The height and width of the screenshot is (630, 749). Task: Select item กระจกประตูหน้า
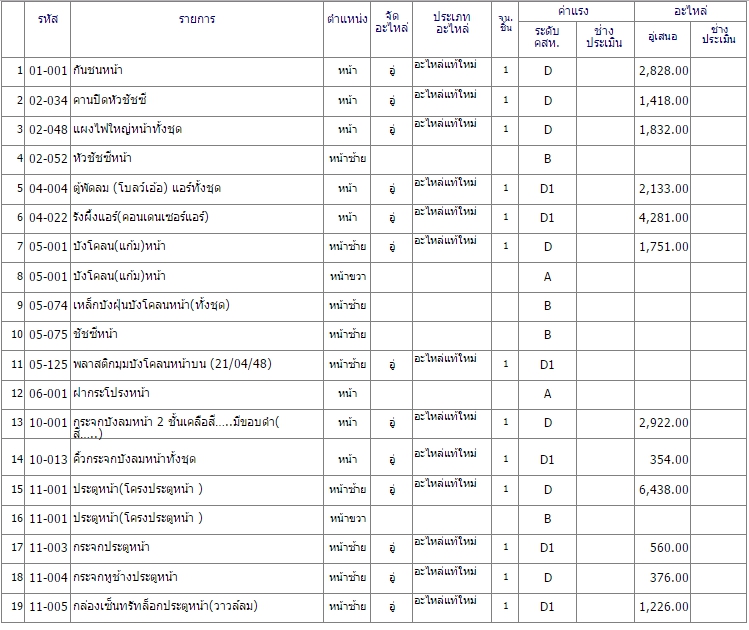pos(111,547)
